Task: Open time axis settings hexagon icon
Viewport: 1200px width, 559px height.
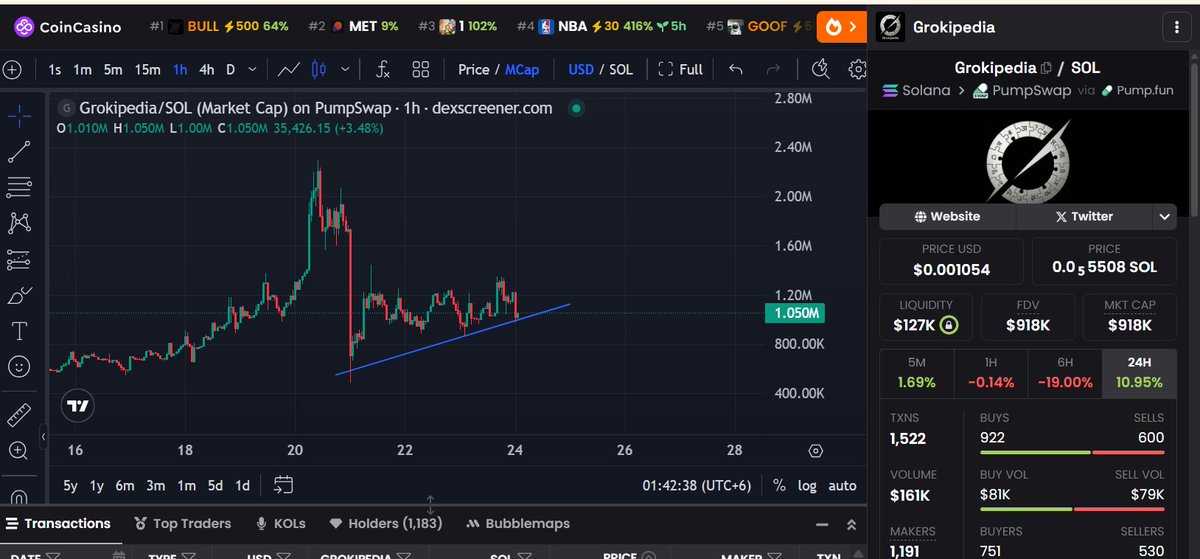Action: pyautogui.click(x=816, y=451)
